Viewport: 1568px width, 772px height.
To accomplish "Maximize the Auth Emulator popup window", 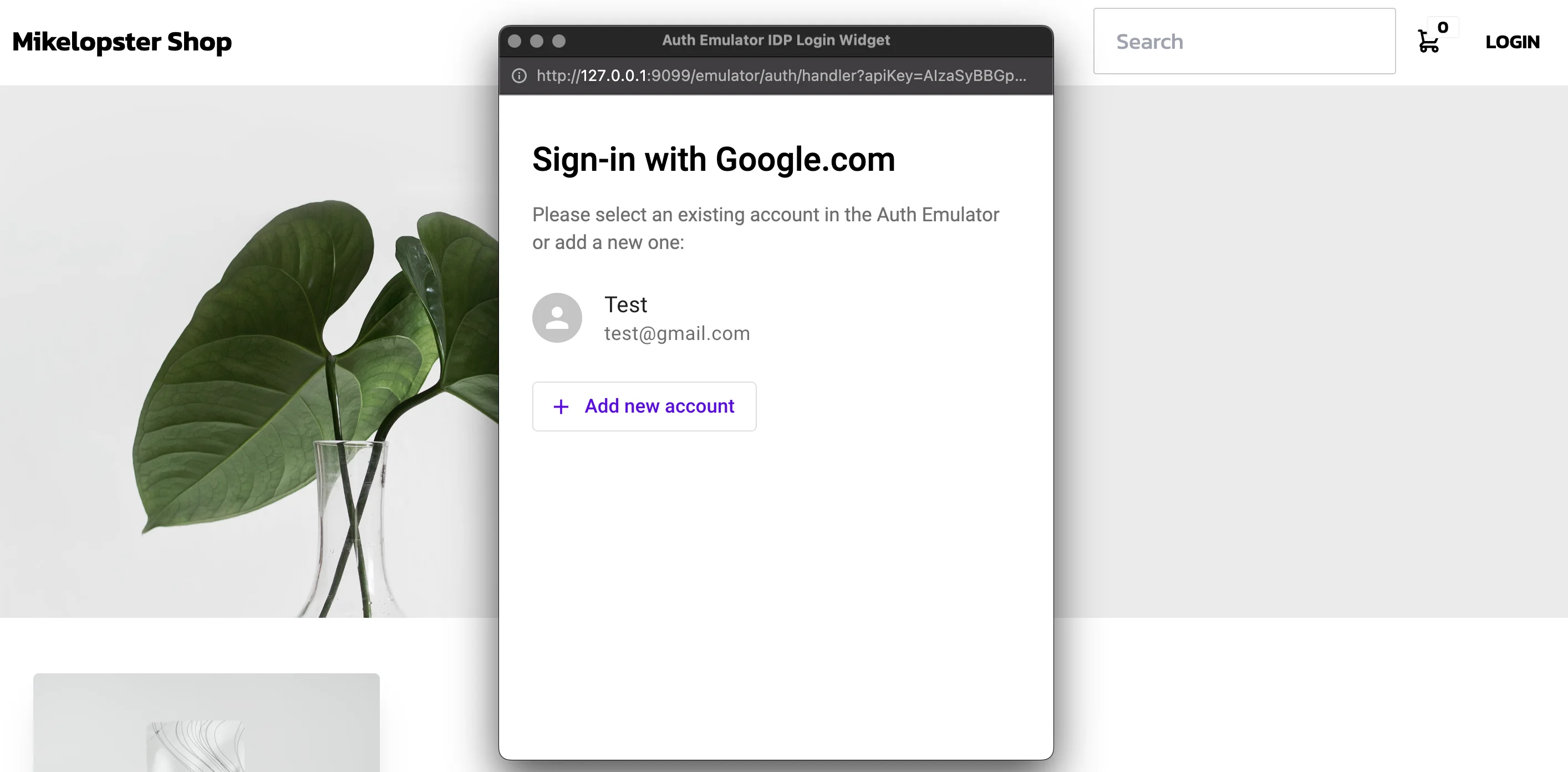I will point(559,41).
